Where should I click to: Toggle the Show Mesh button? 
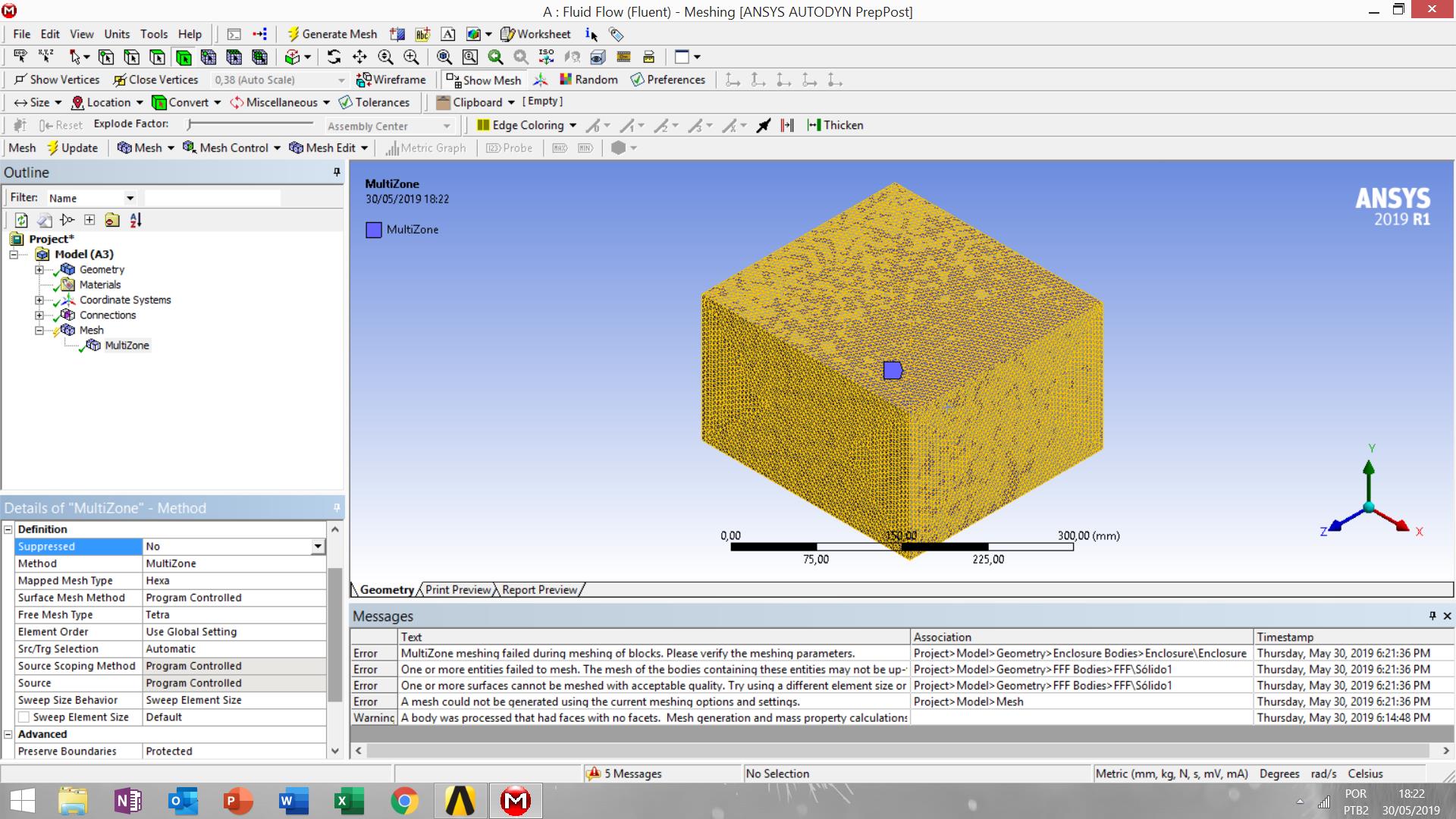[x=484, y=80]
